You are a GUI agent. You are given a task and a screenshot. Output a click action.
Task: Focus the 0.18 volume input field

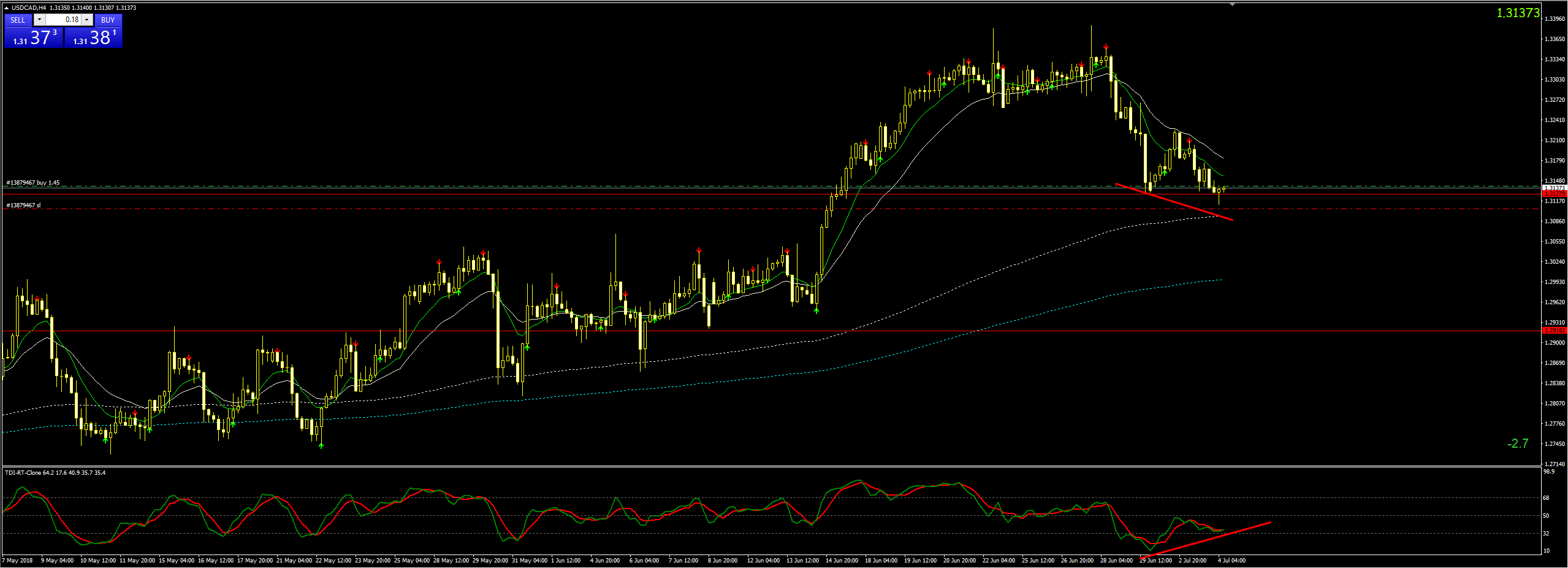click(x=63, y=20)
